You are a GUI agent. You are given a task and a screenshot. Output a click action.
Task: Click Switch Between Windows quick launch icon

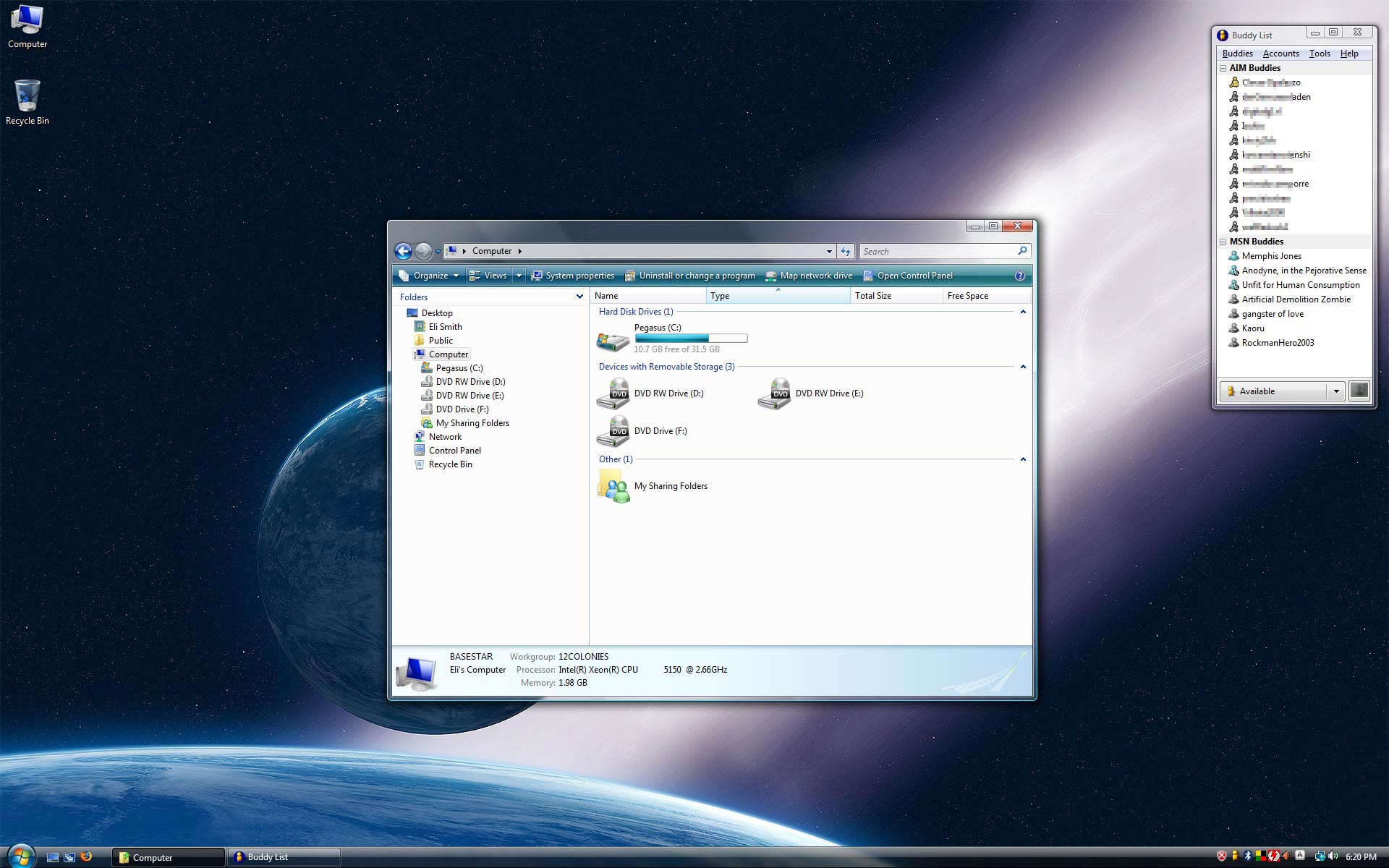pyautogui.click(x=69, y=857)
